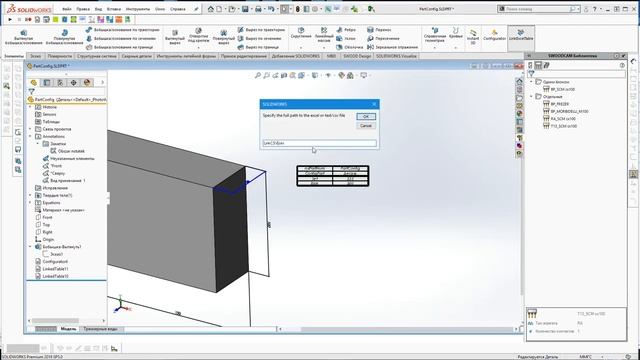The image size is (640, 360).
Task: Choose Бобышка/основание на границе boundary tool
Action: tap(119, 47)
